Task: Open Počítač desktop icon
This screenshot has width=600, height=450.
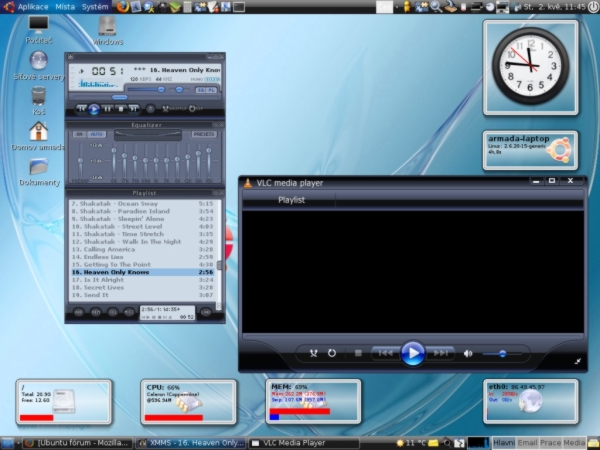Action: pyautogui.click(x=39, y=30)
